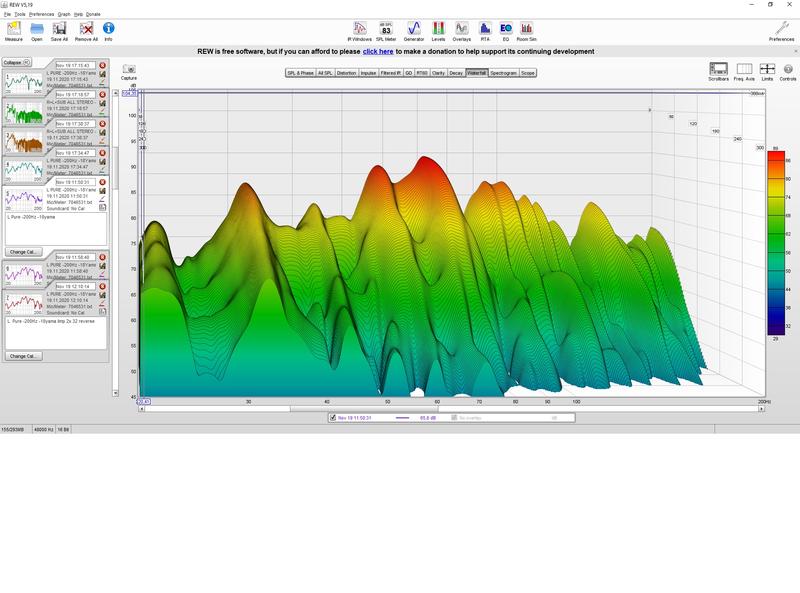Click the Capture graph camera icon
Image resolution: width=800 pixels, height=593 pixels.
(x=128, y=70)
